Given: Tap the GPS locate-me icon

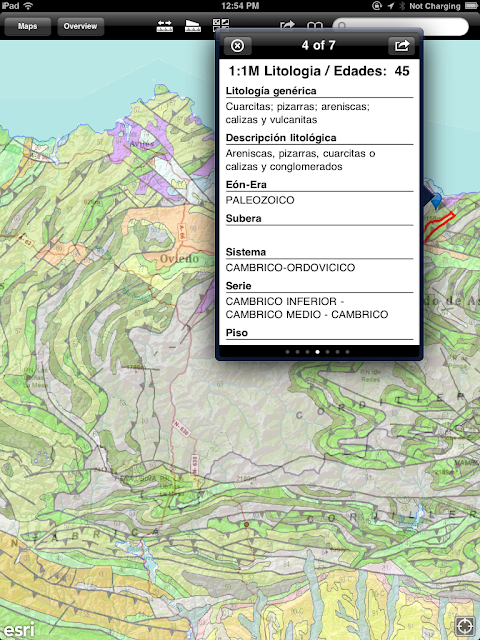Looking at the screenshot, I should click(x=464, y=627).
